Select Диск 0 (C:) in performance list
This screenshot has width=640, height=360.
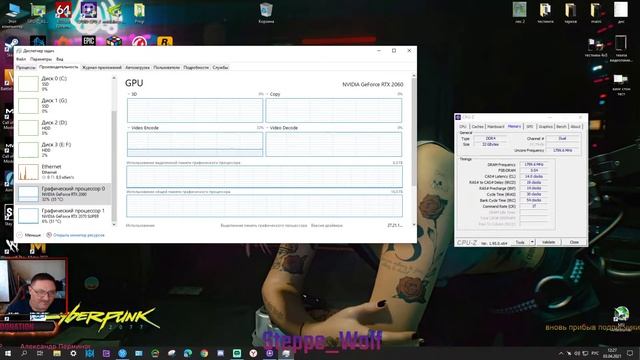click(x=63, y=84)
